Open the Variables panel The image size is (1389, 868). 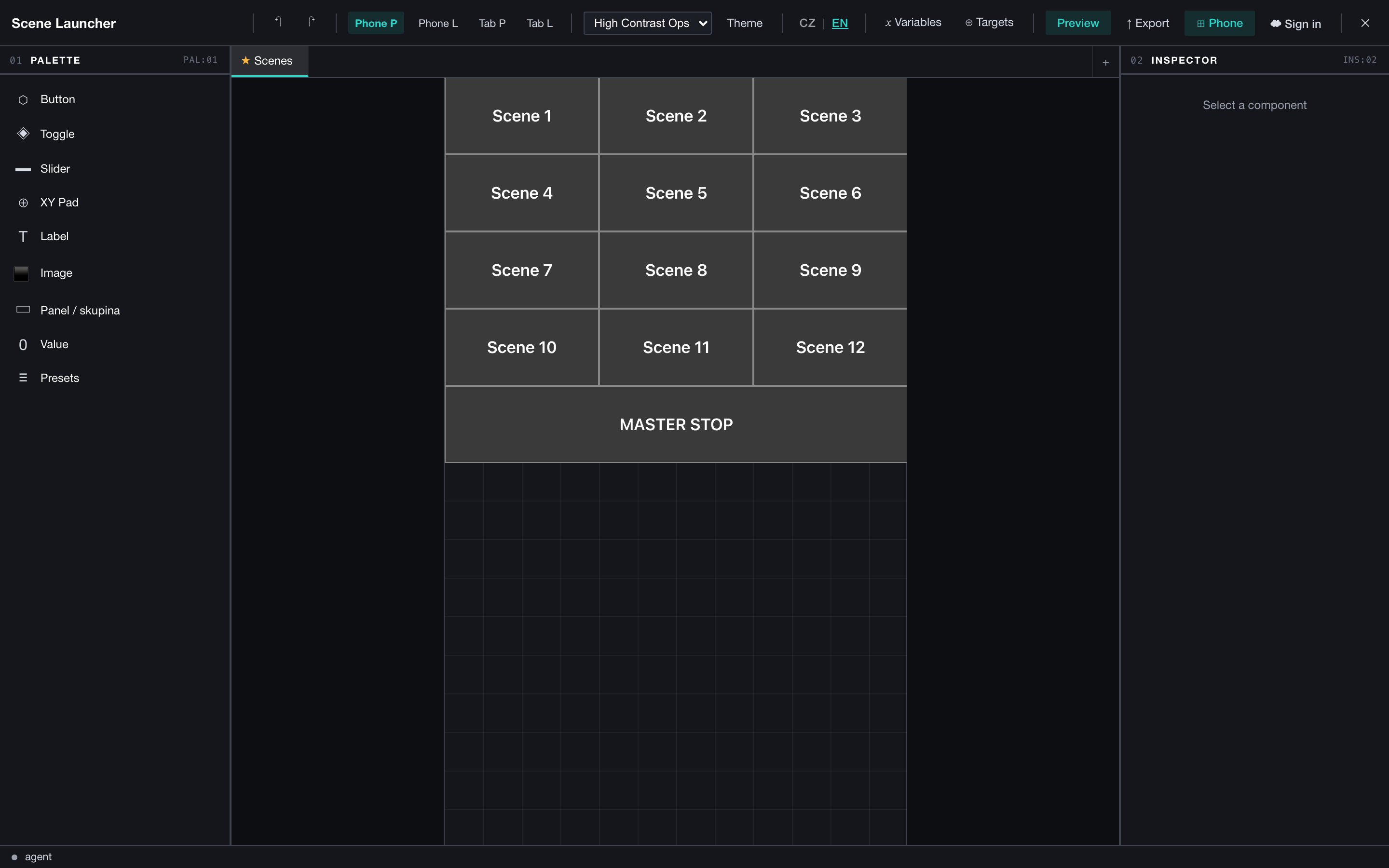912,22
